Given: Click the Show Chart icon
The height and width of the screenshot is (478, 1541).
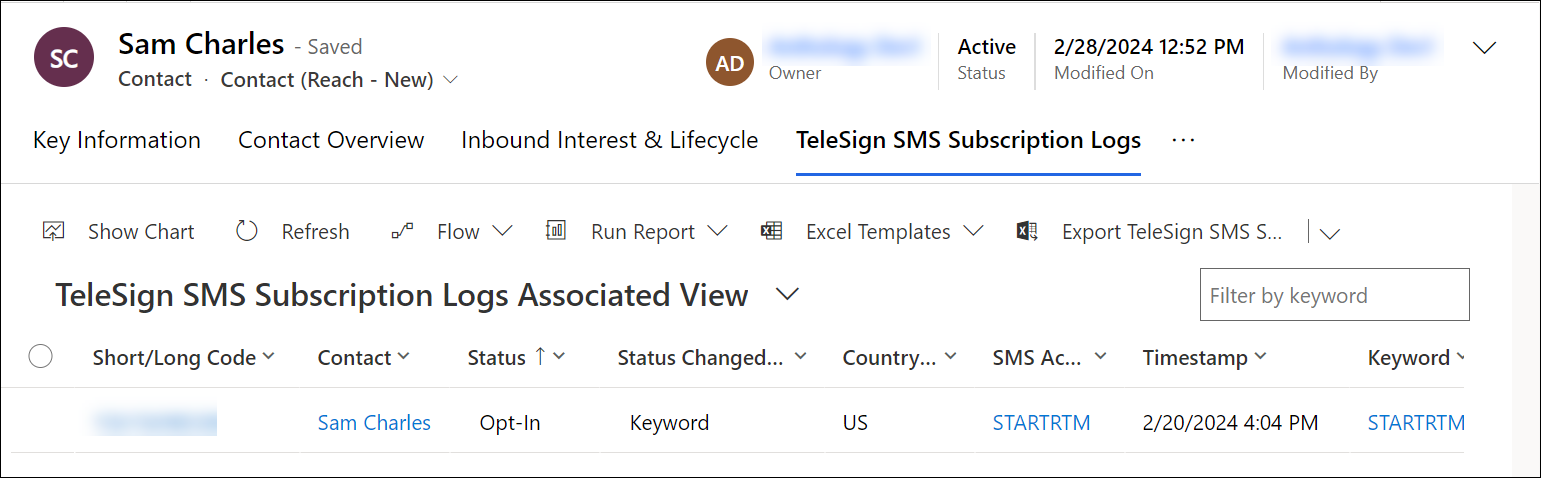Looking at the screenshot, I should tap(54, 231).
